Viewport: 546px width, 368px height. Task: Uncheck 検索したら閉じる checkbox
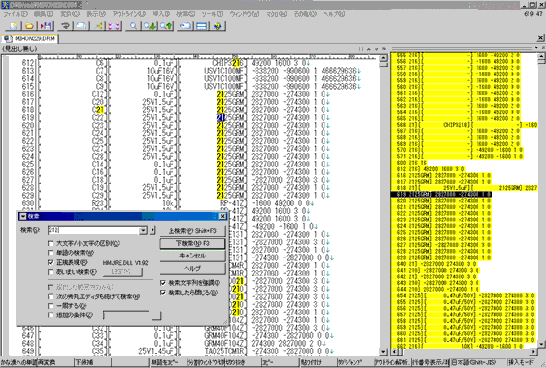[163, 292]
